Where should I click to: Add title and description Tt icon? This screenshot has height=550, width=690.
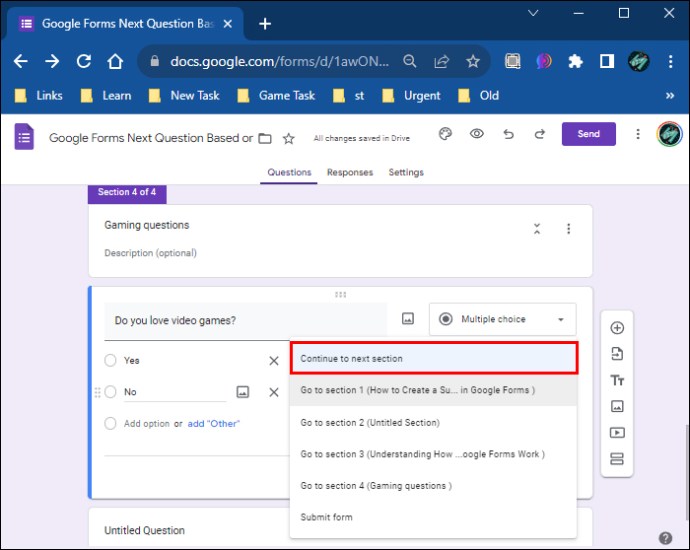[617, 380]
